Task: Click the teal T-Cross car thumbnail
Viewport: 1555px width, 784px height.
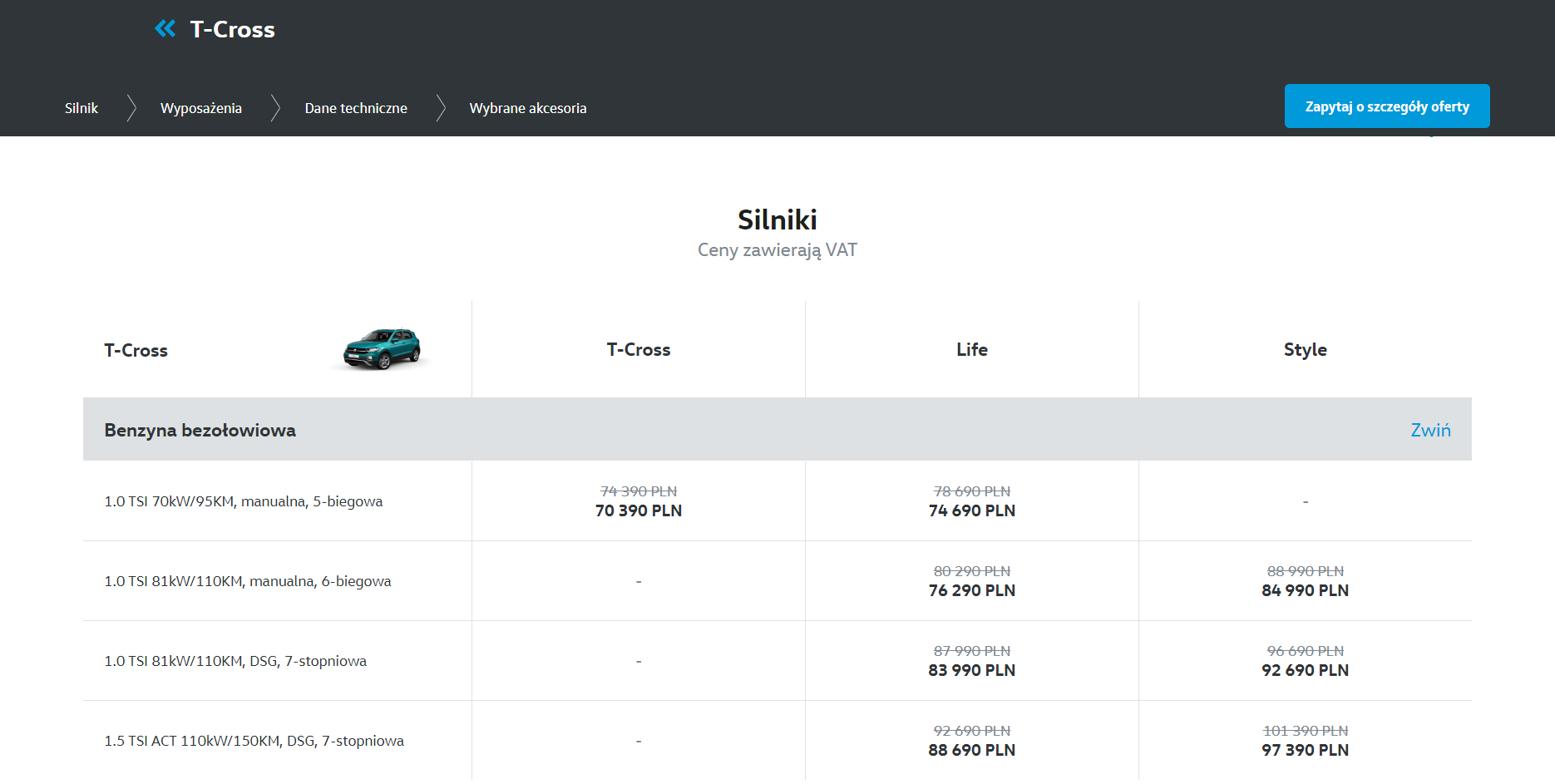Action: tap(383, 348)
